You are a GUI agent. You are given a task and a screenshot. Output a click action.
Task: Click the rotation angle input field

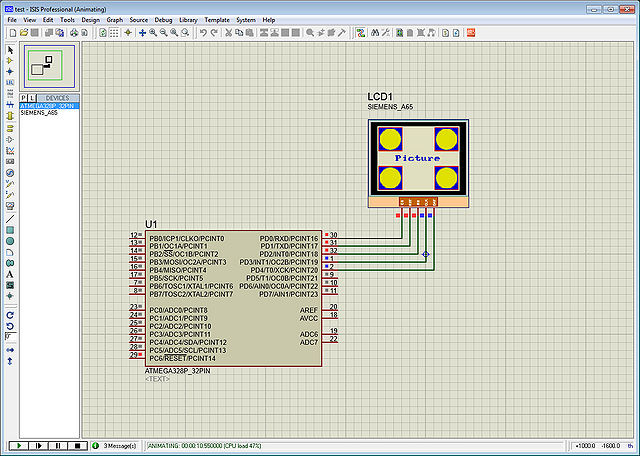[x=11, y=337]
